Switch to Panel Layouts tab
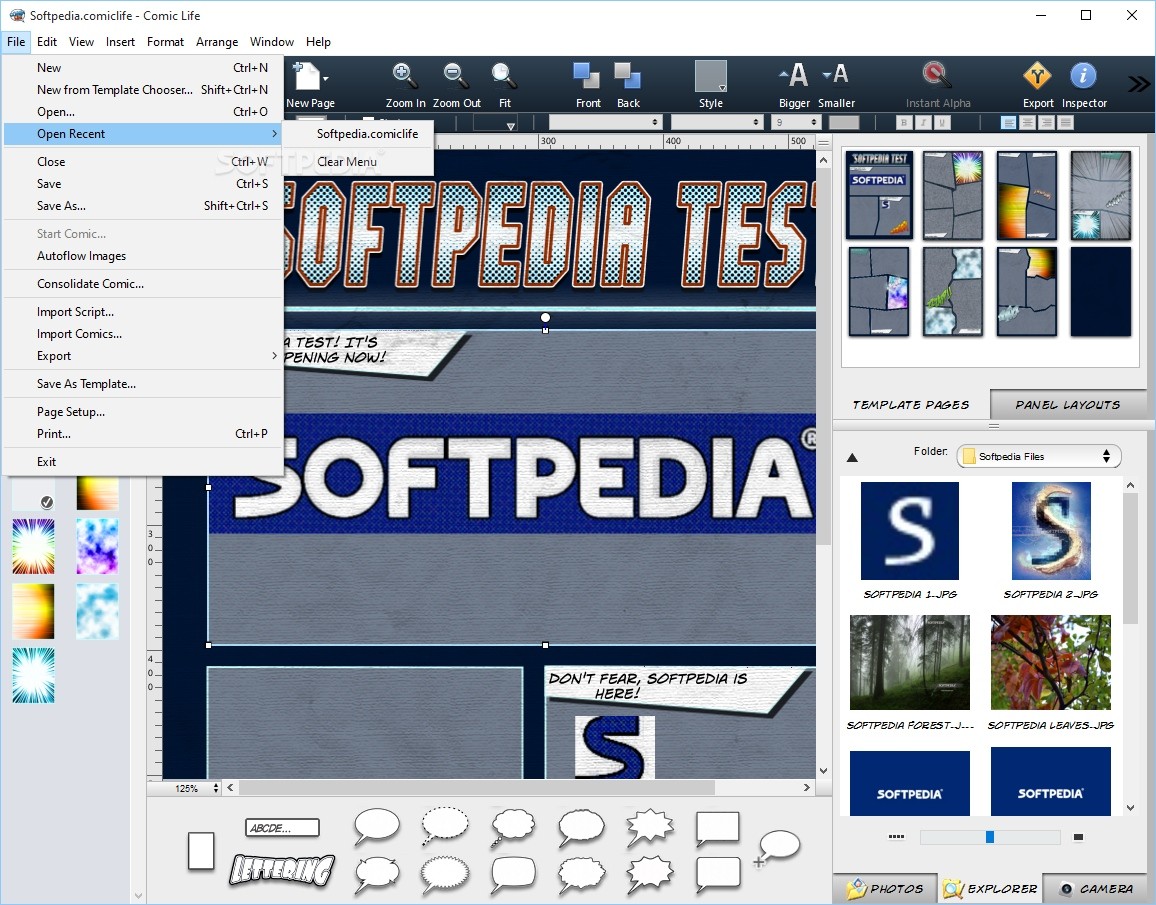 pos(1068,405)
